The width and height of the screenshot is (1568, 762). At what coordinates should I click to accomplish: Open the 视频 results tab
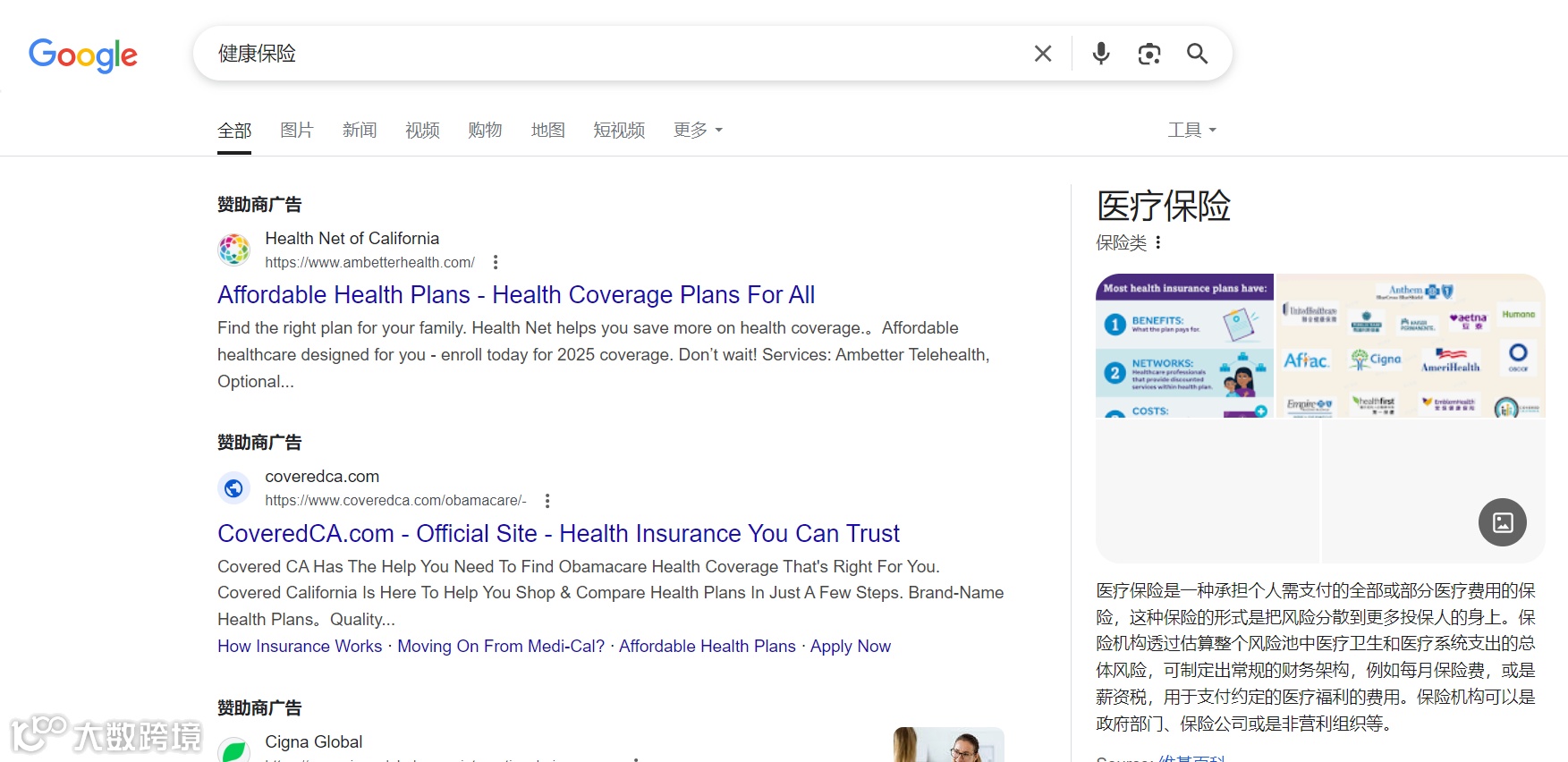coord(422,131)
